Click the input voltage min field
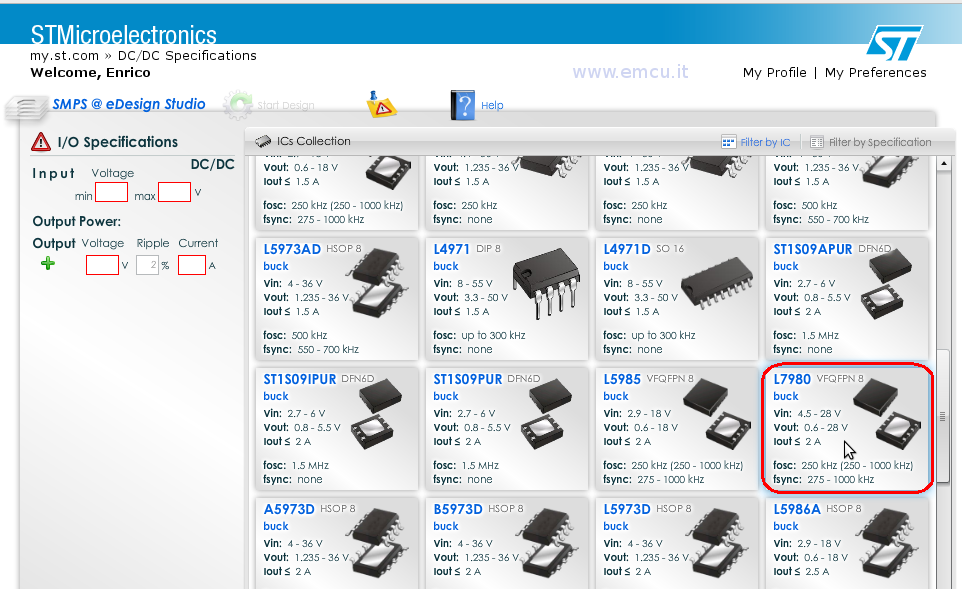 click(111, 192)
